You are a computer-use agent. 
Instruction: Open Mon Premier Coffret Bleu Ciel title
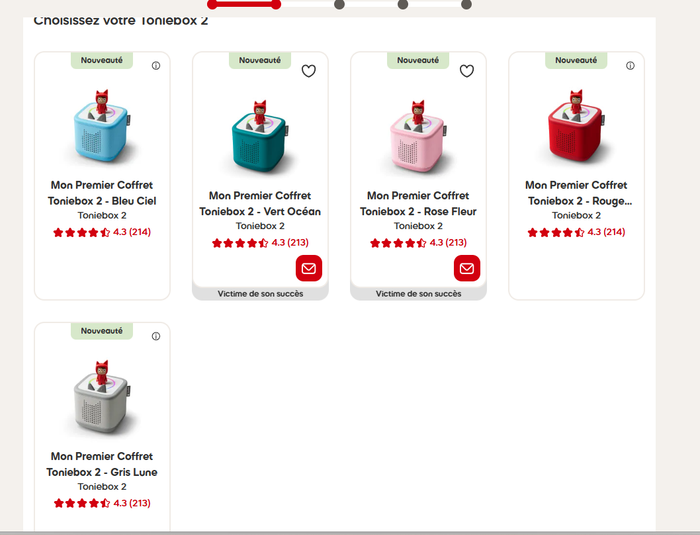pyautogui.click(x=102, y=193)
